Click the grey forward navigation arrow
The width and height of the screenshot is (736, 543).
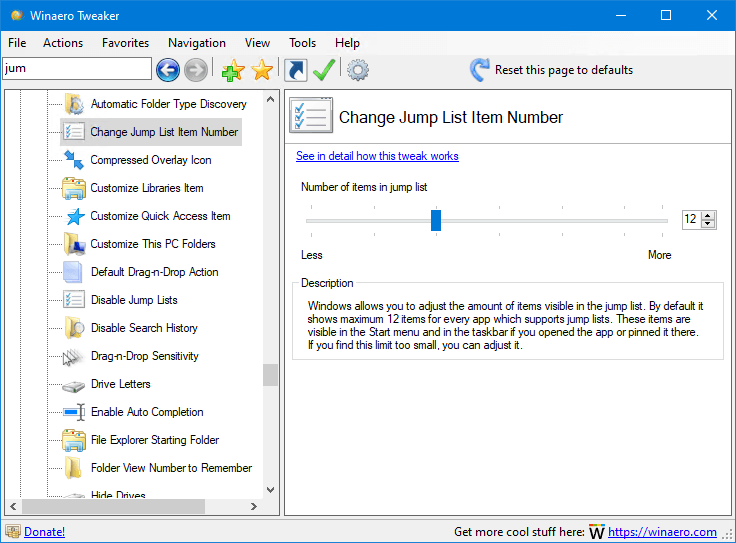196,70
